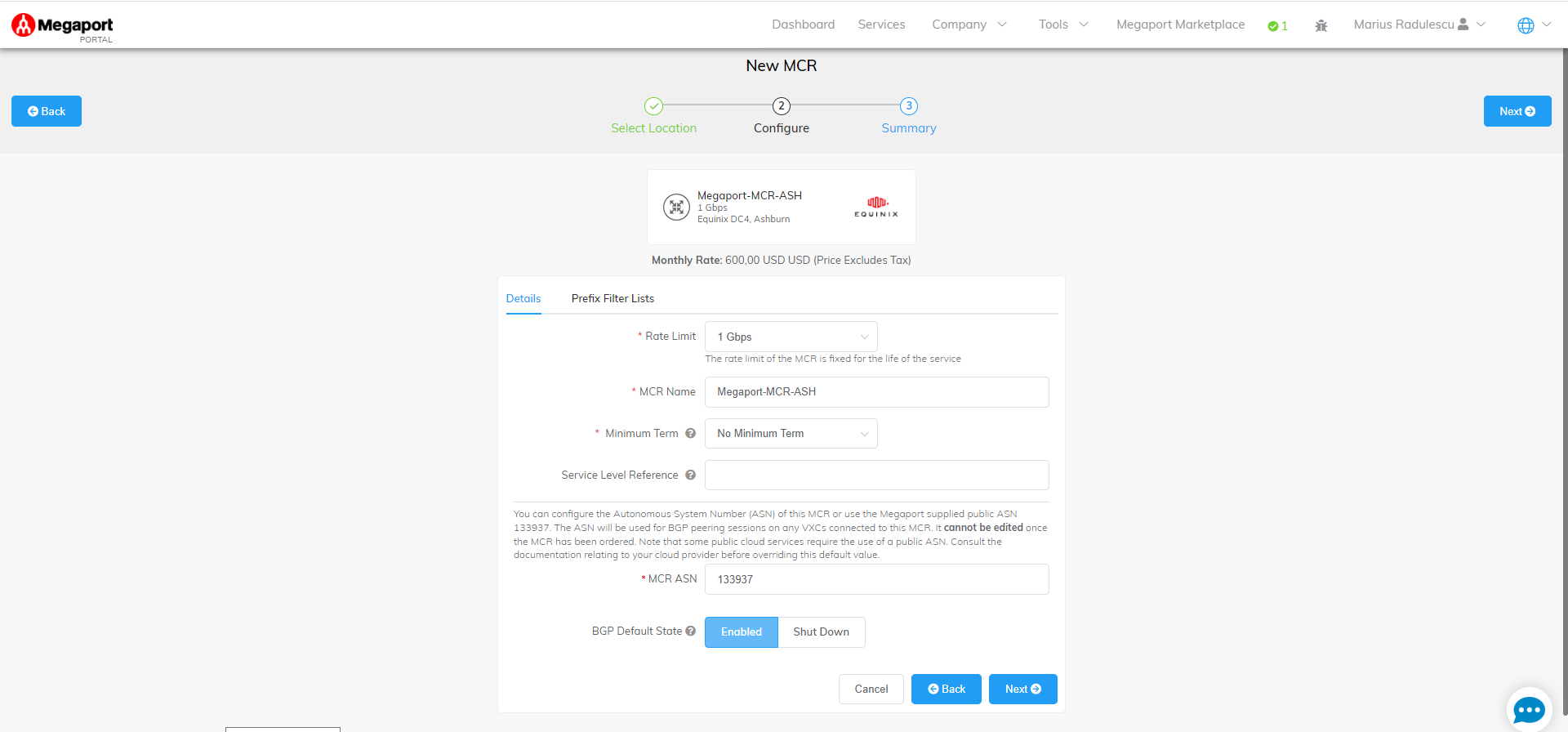Click the Summary step label
The width and height of the screenshot is (1568, 732).
tap(909, 128)
